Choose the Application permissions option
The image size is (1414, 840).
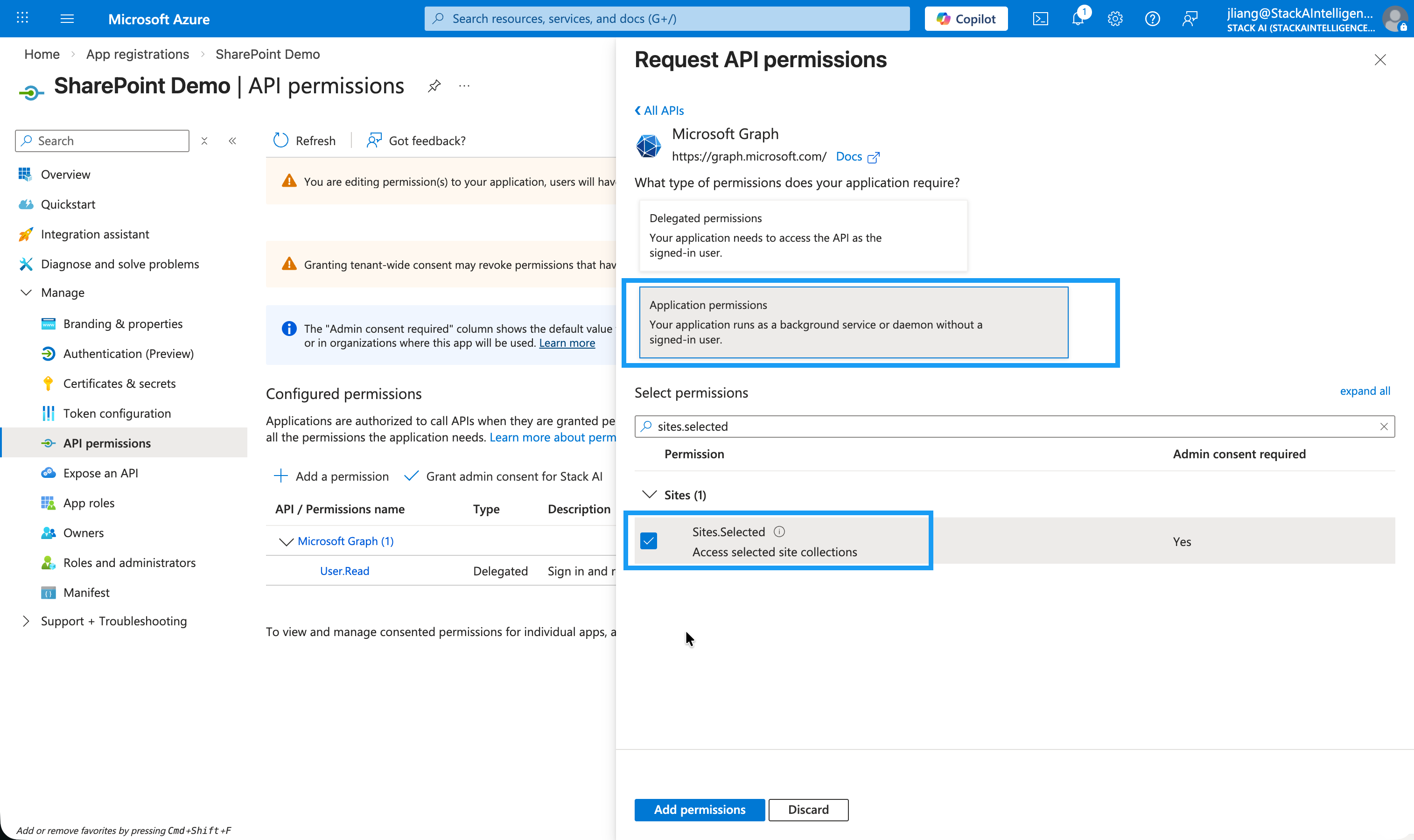click(853, 322)
